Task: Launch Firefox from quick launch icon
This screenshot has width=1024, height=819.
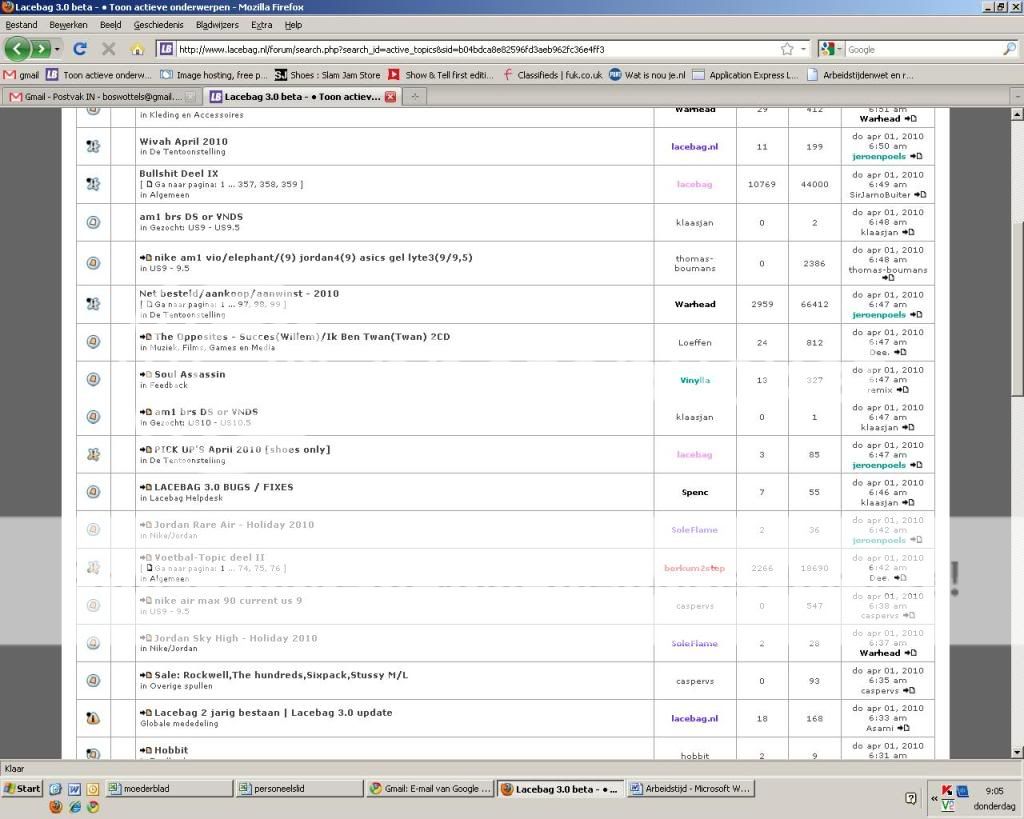Action: [x=56, y=806]
